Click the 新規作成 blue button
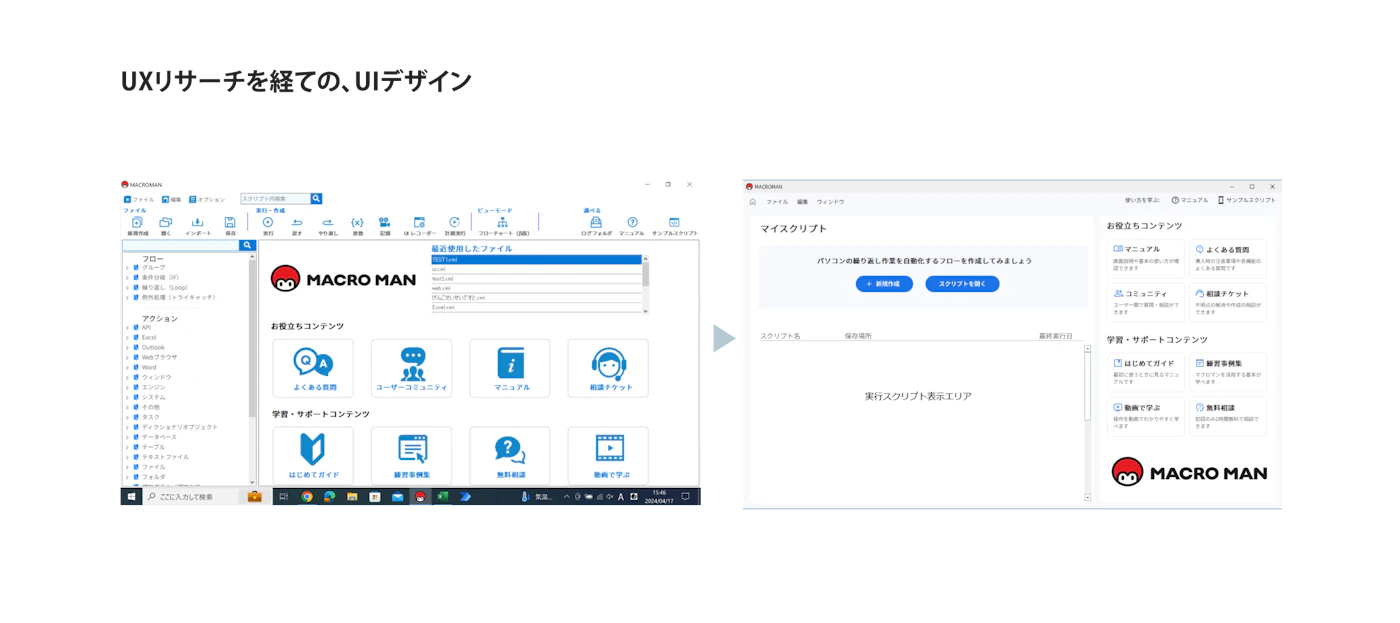This screenshot has width=1400, height=623. [884, 284]
